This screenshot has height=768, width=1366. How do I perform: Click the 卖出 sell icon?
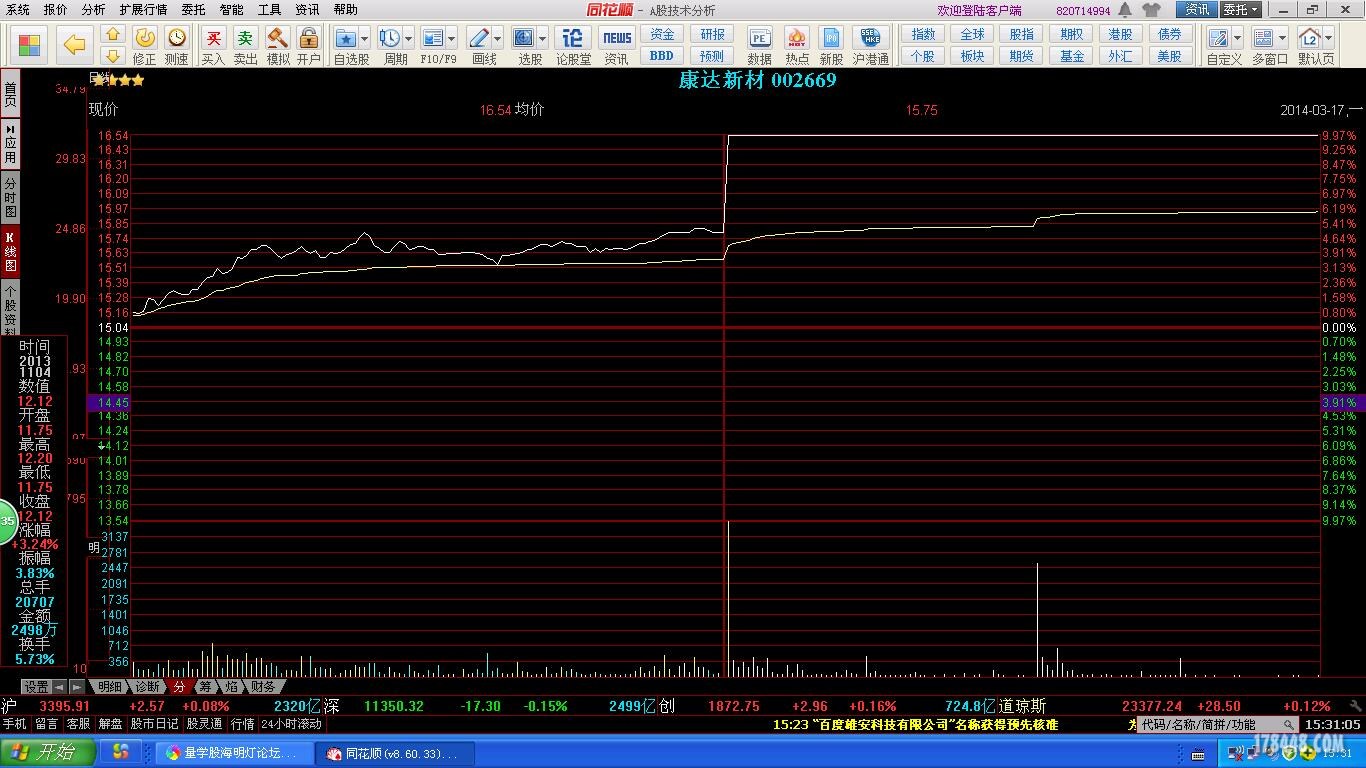(245, 38)
